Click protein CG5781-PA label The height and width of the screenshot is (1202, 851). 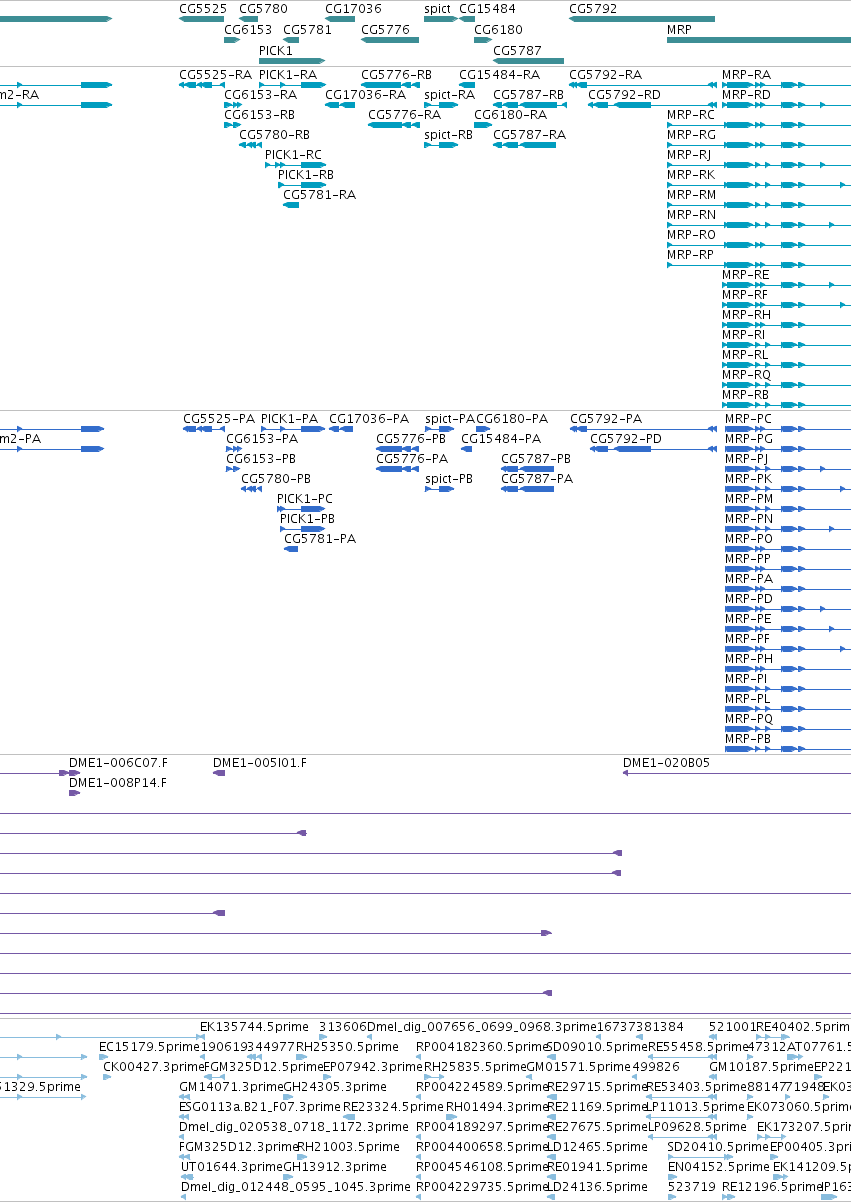pyautogui.click(x=320, y=538)
